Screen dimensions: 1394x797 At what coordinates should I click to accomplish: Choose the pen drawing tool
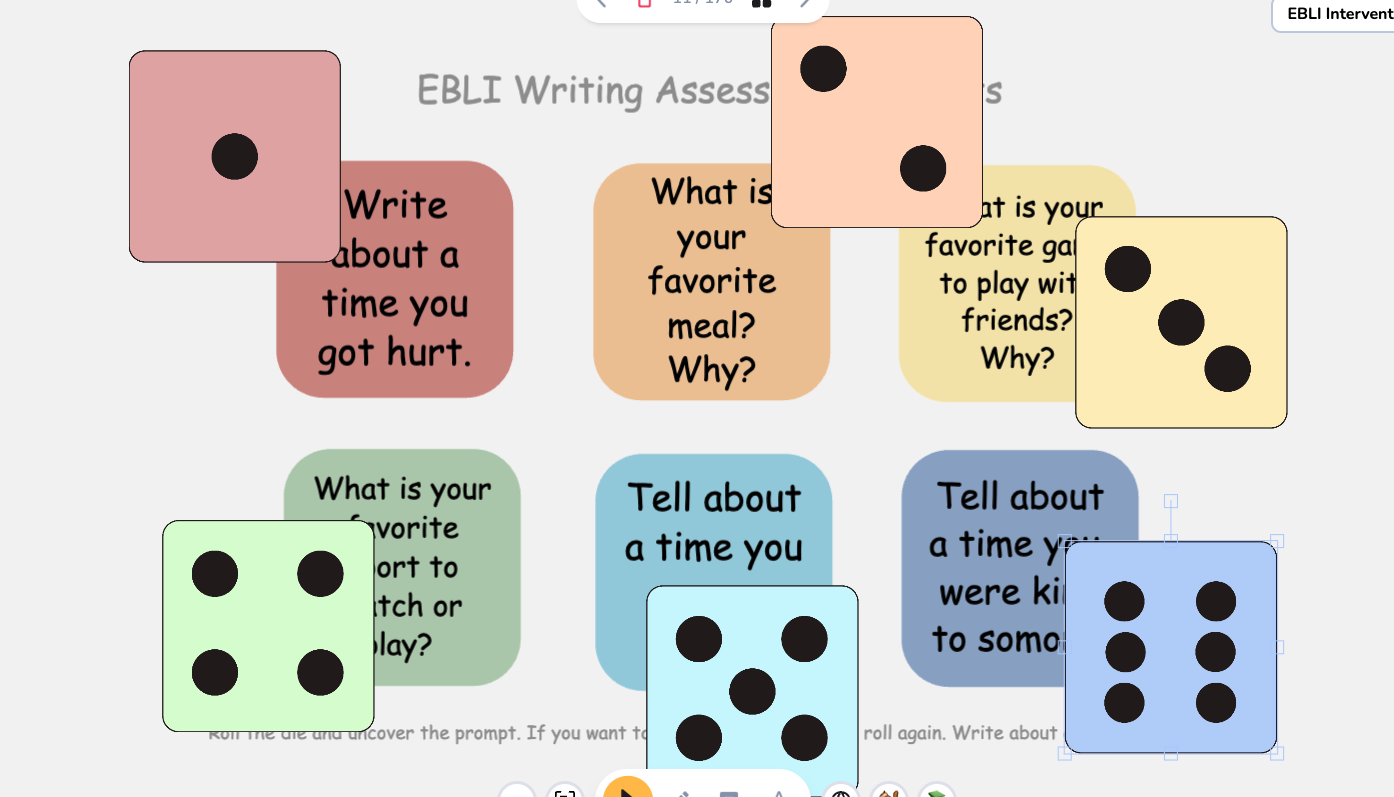[x=683, y=793]
